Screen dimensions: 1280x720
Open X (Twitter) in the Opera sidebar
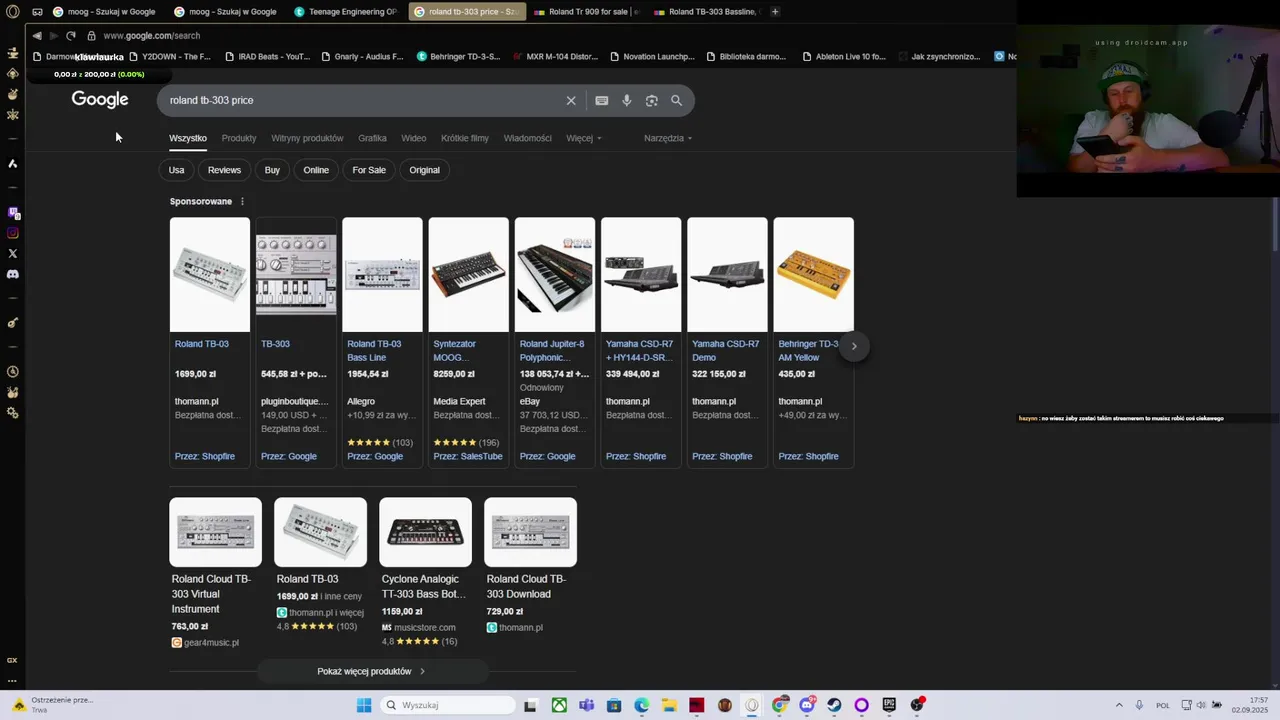(x=12, y=254)
